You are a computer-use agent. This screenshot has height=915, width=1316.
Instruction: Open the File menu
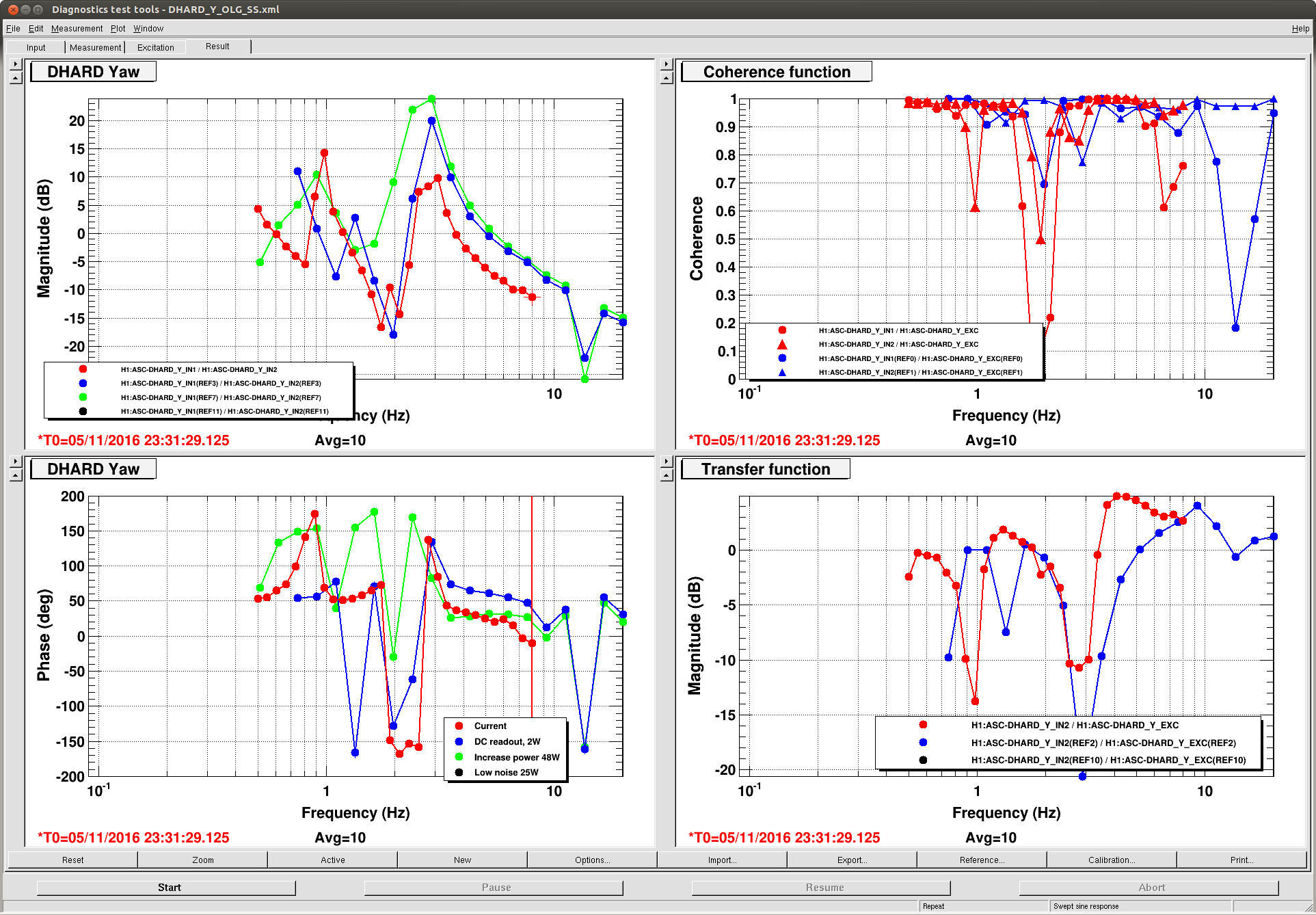13,29
